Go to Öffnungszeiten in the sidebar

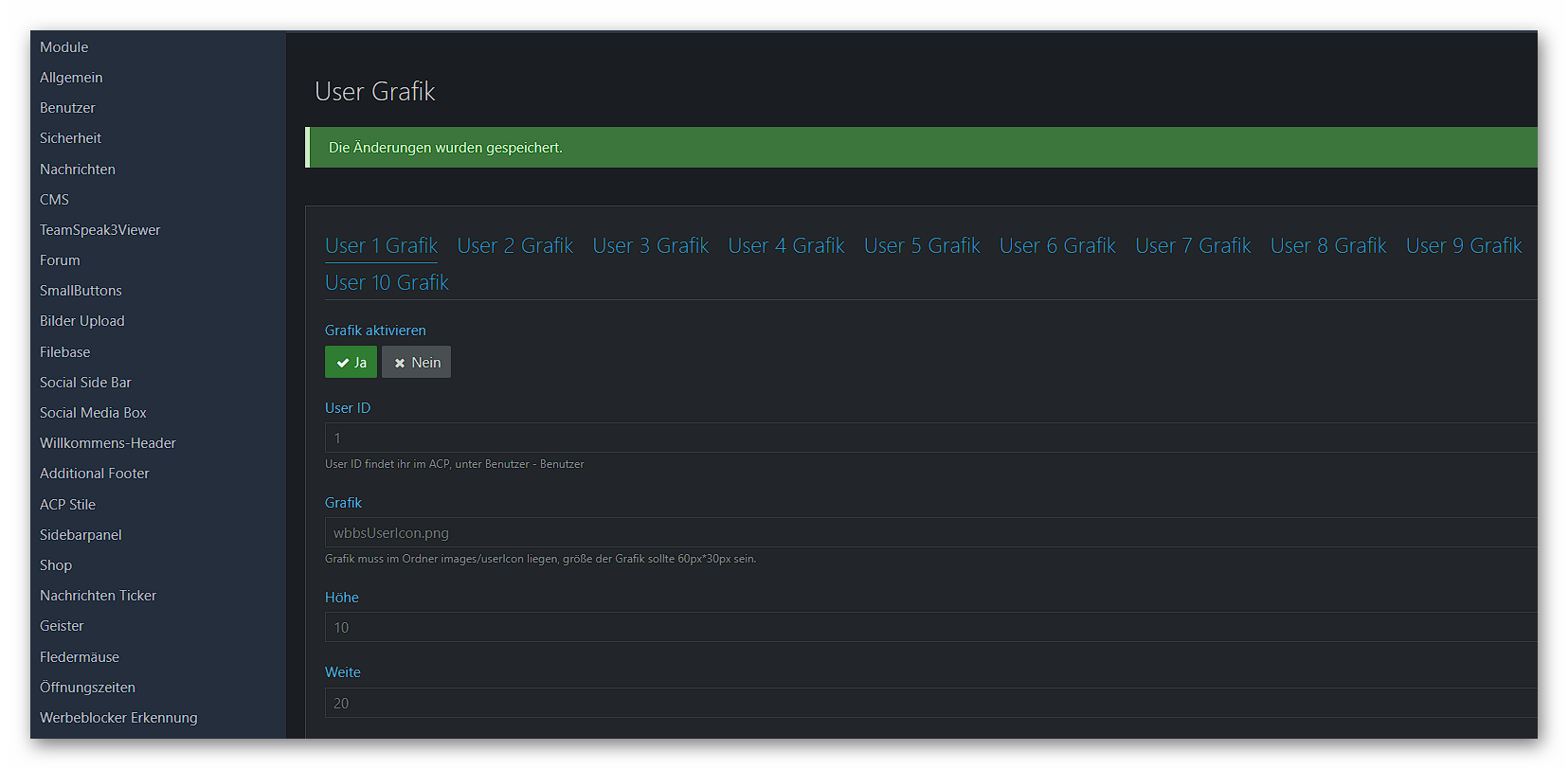click(87, 688)
